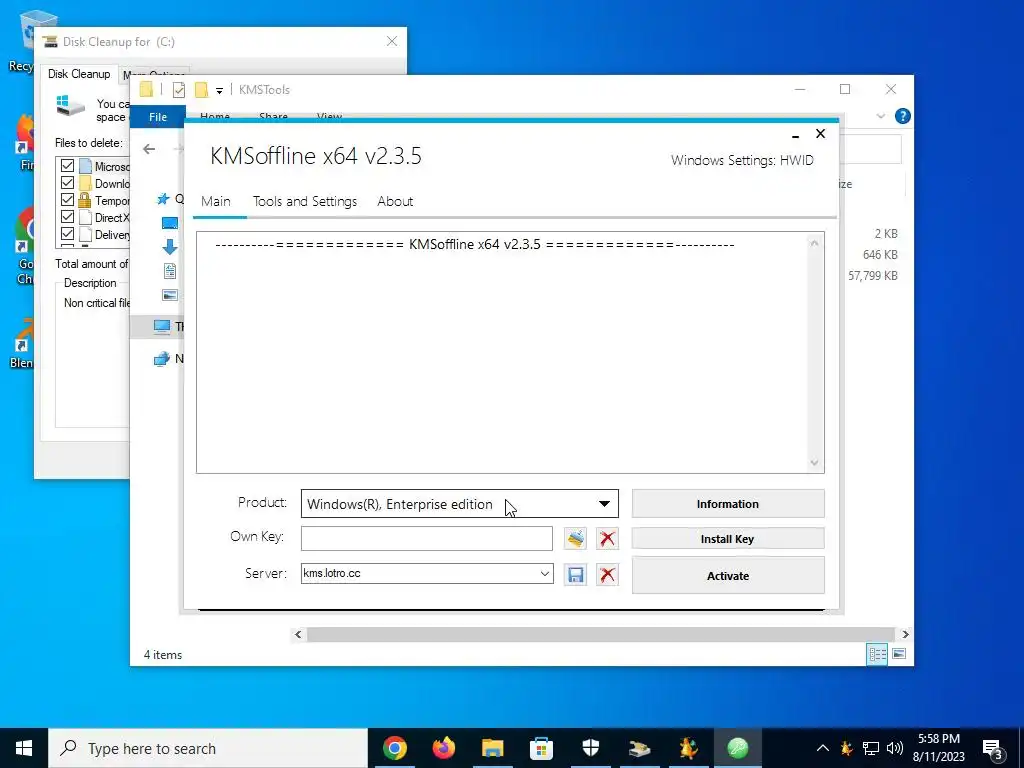Expand the Explorer ribbon with chevron
Screen dimensions: 1024x768
tap(880, 116)
